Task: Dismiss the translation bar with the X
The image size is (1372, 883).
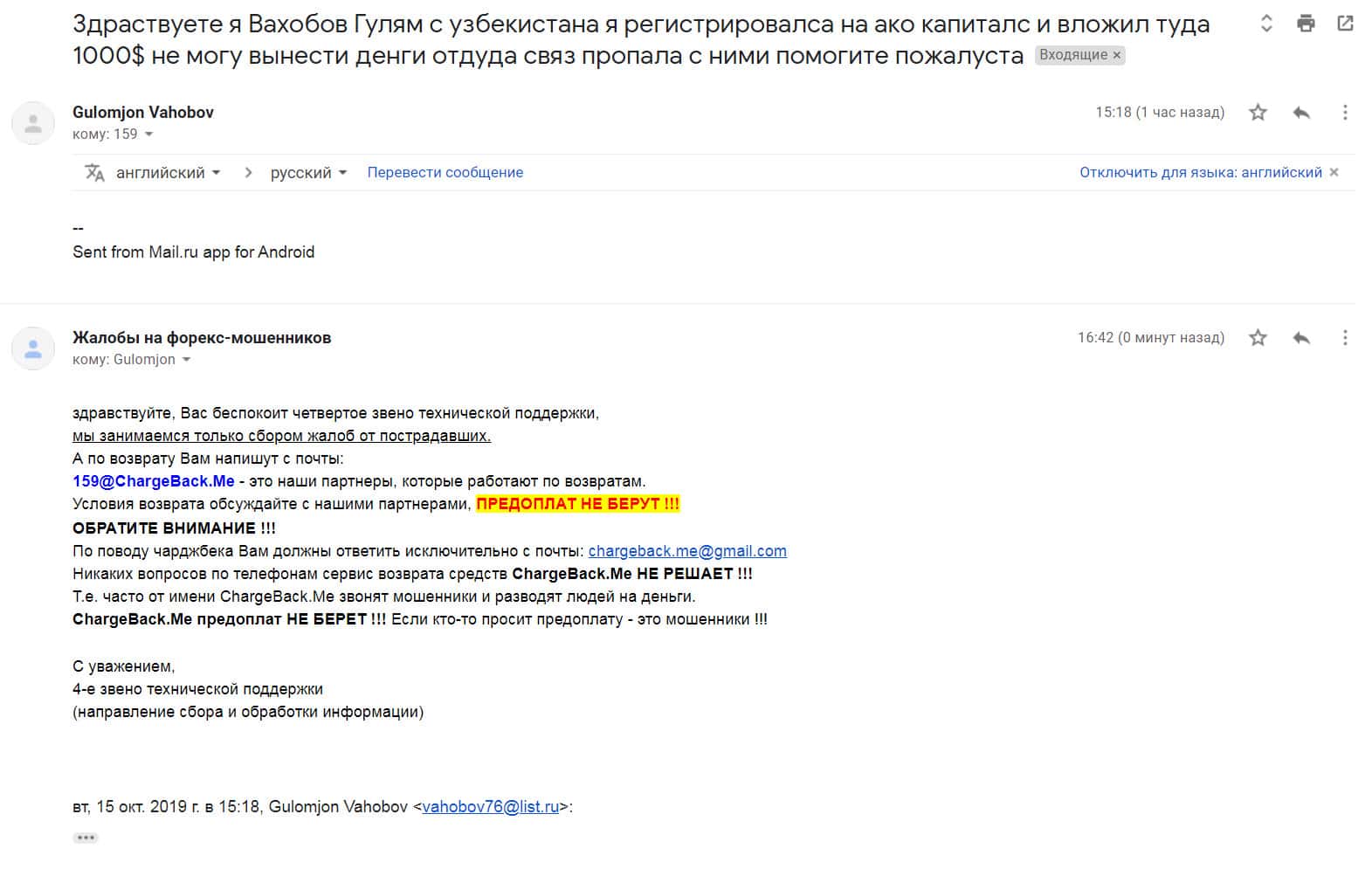Action: tap(1334, 173)
